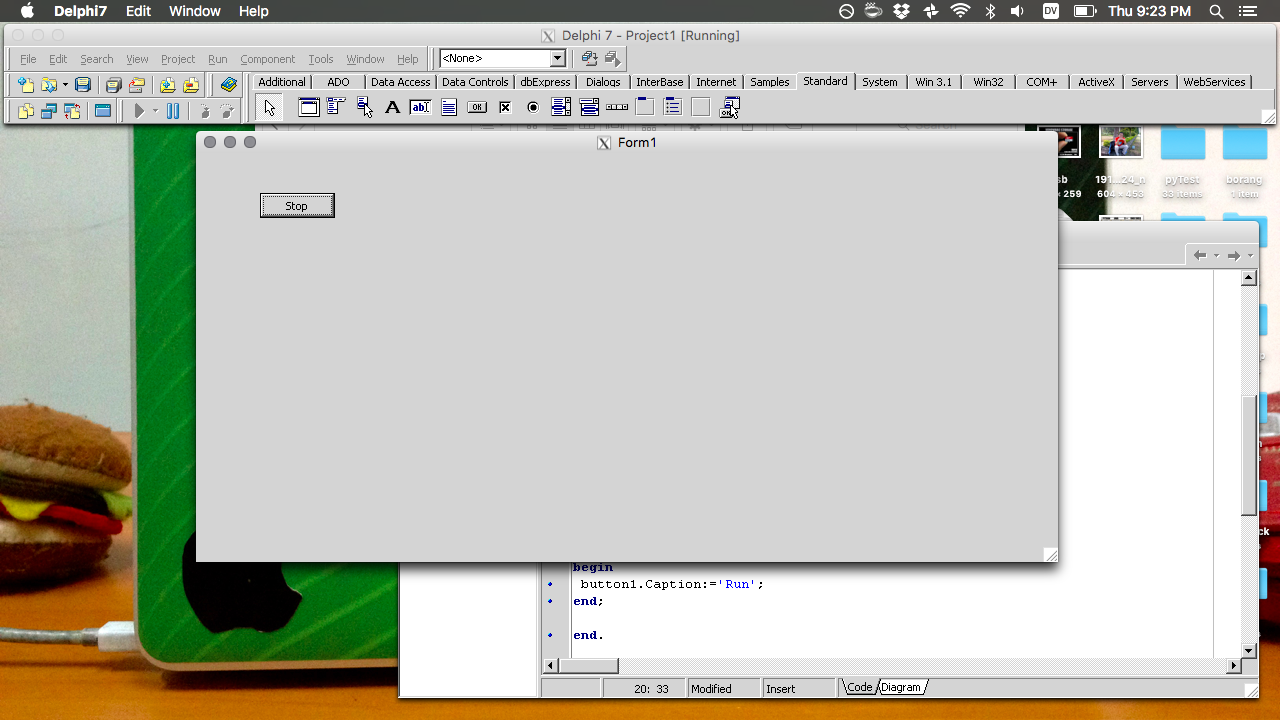The image size is (1280, 720).
Task: Click the View Unit toolbar icon
Action: click(26, 111)
